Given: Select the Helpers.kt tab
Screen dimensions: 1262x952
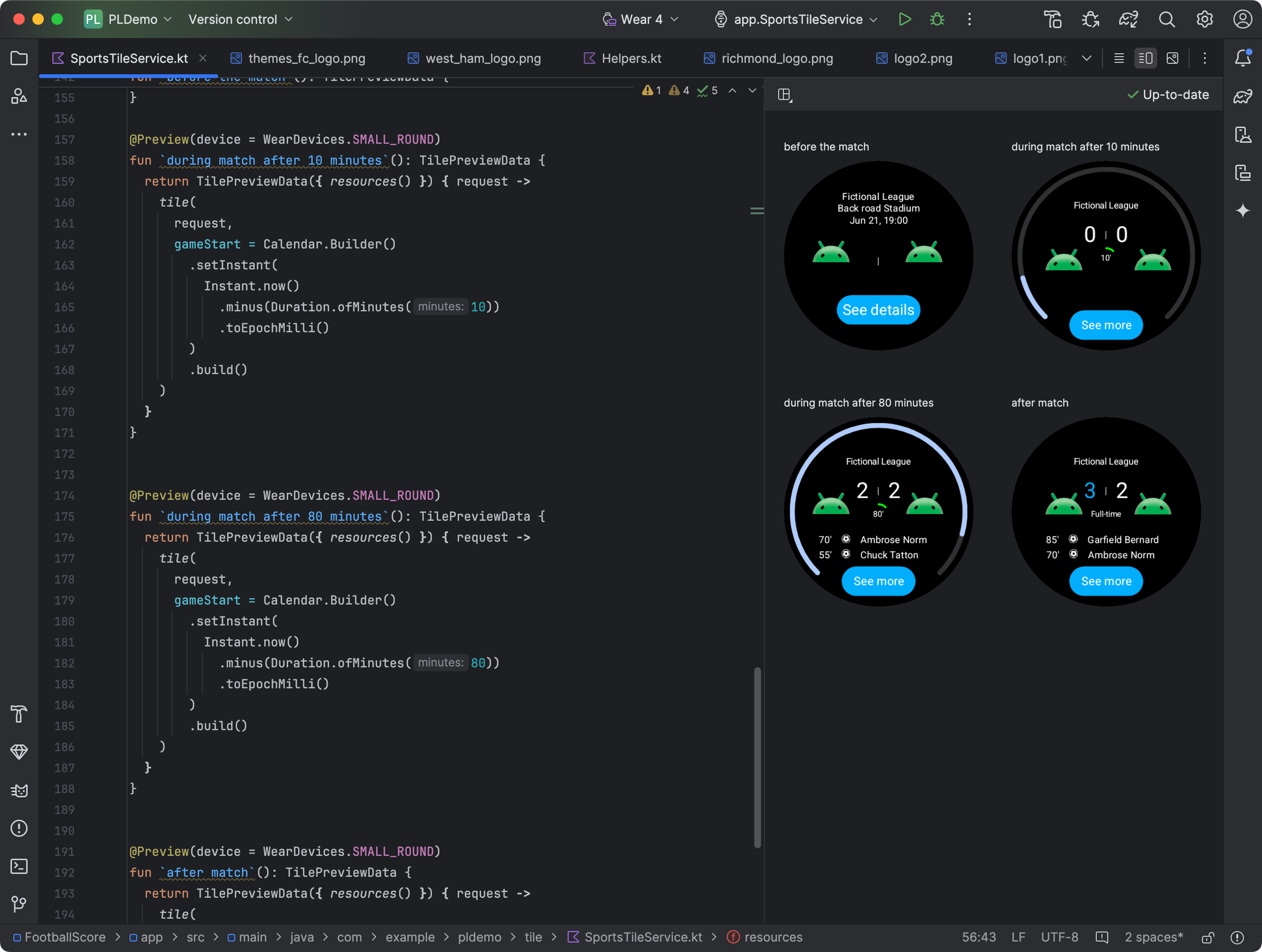Looking at the screenshot, I should click(631, 57).
